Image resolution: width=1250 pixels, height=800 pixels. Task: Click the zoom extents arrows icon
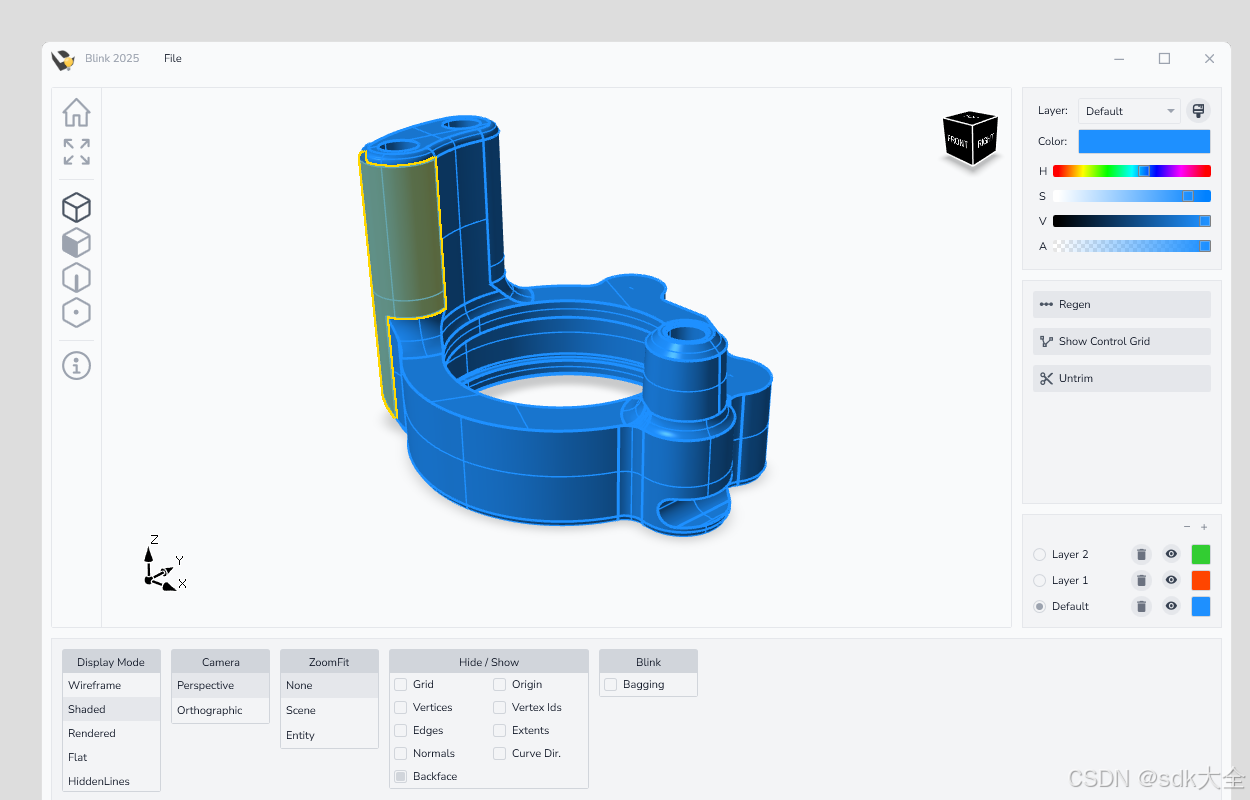[x=76, y=152]
